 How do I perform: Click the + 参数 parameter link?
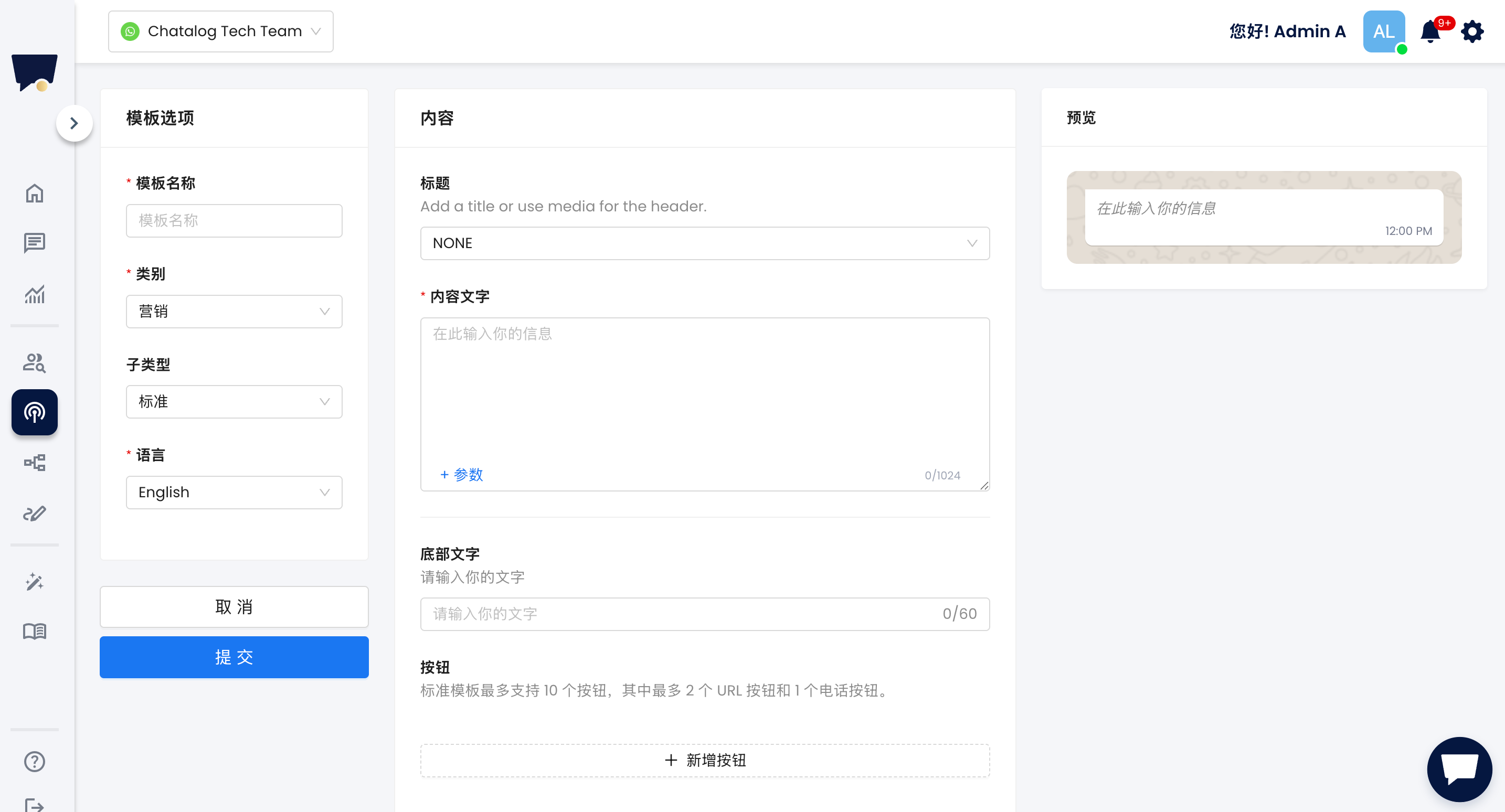[x=462, y=474]
